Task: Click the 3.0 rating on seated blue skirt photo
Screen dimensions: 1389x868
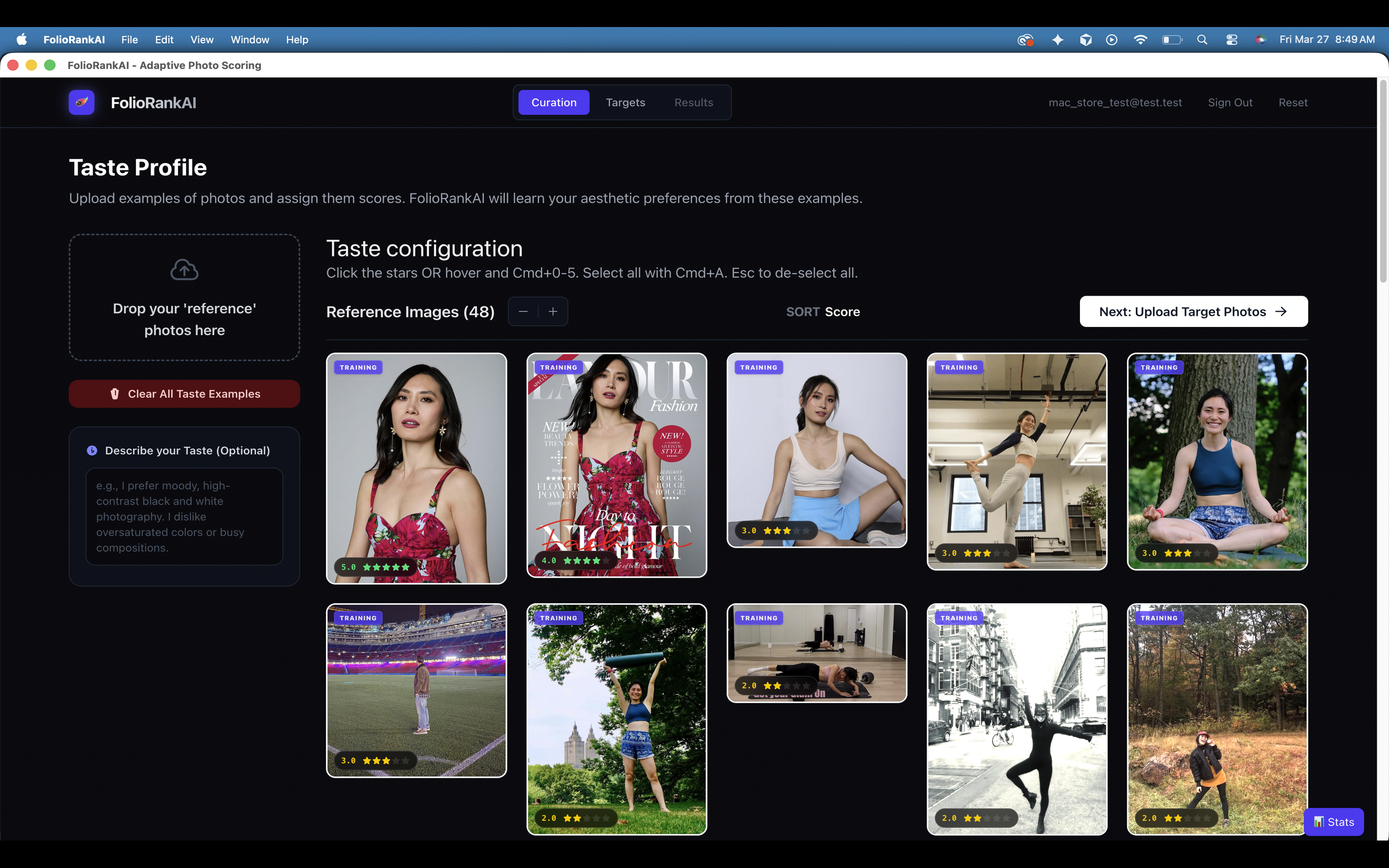Action: tap(776, 530)
